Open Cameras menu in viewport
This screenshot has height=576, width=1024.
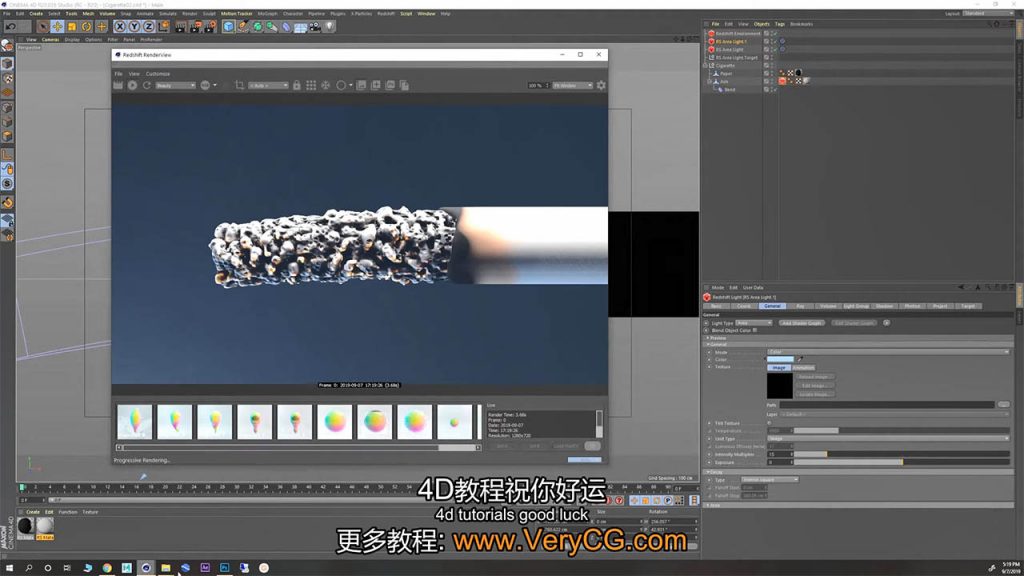(x=50, y=39)
